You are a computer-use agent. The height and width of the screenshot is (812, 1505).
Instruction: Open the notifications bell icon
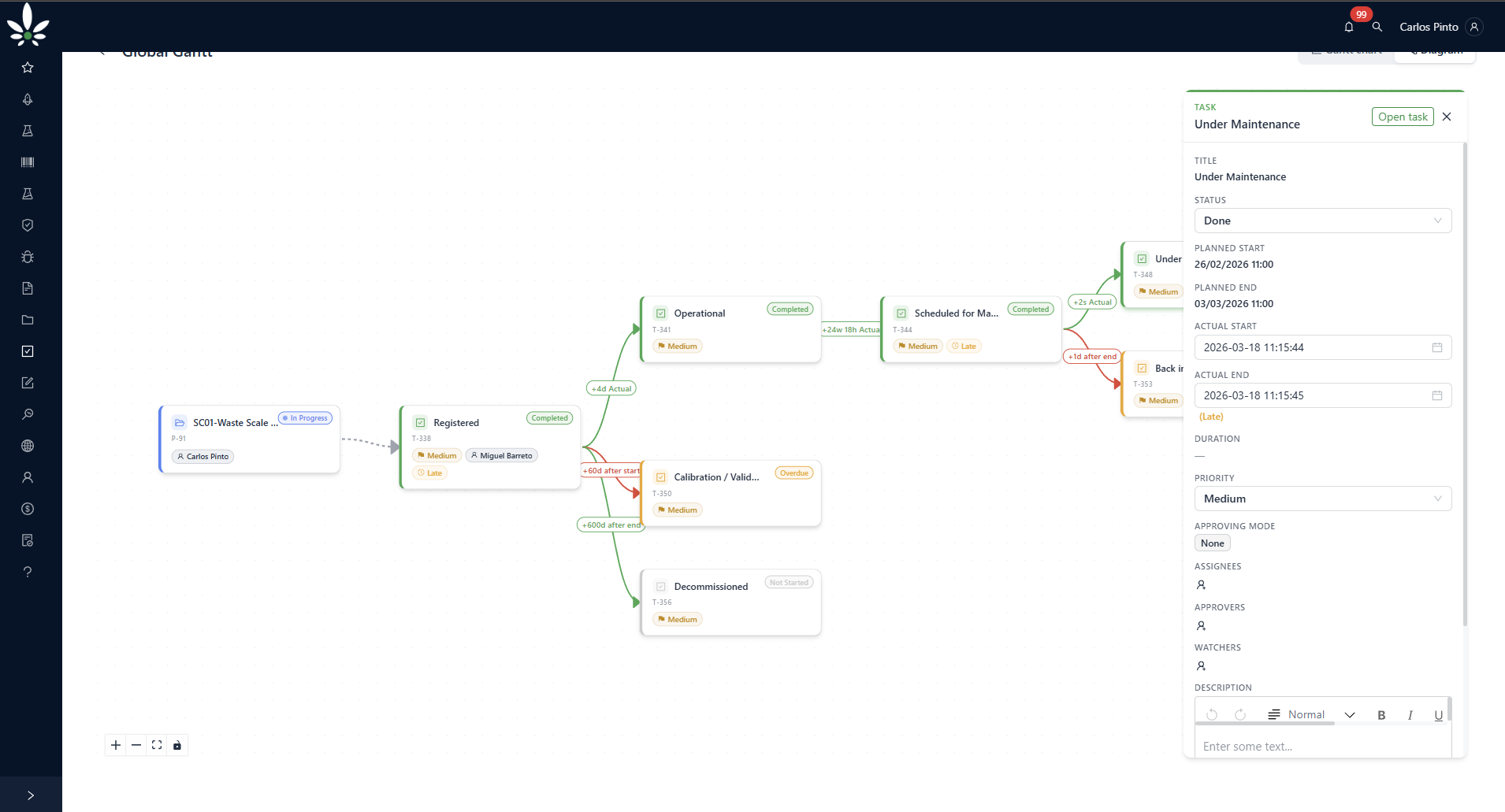pyautogui.click(x=1348, y=27)
